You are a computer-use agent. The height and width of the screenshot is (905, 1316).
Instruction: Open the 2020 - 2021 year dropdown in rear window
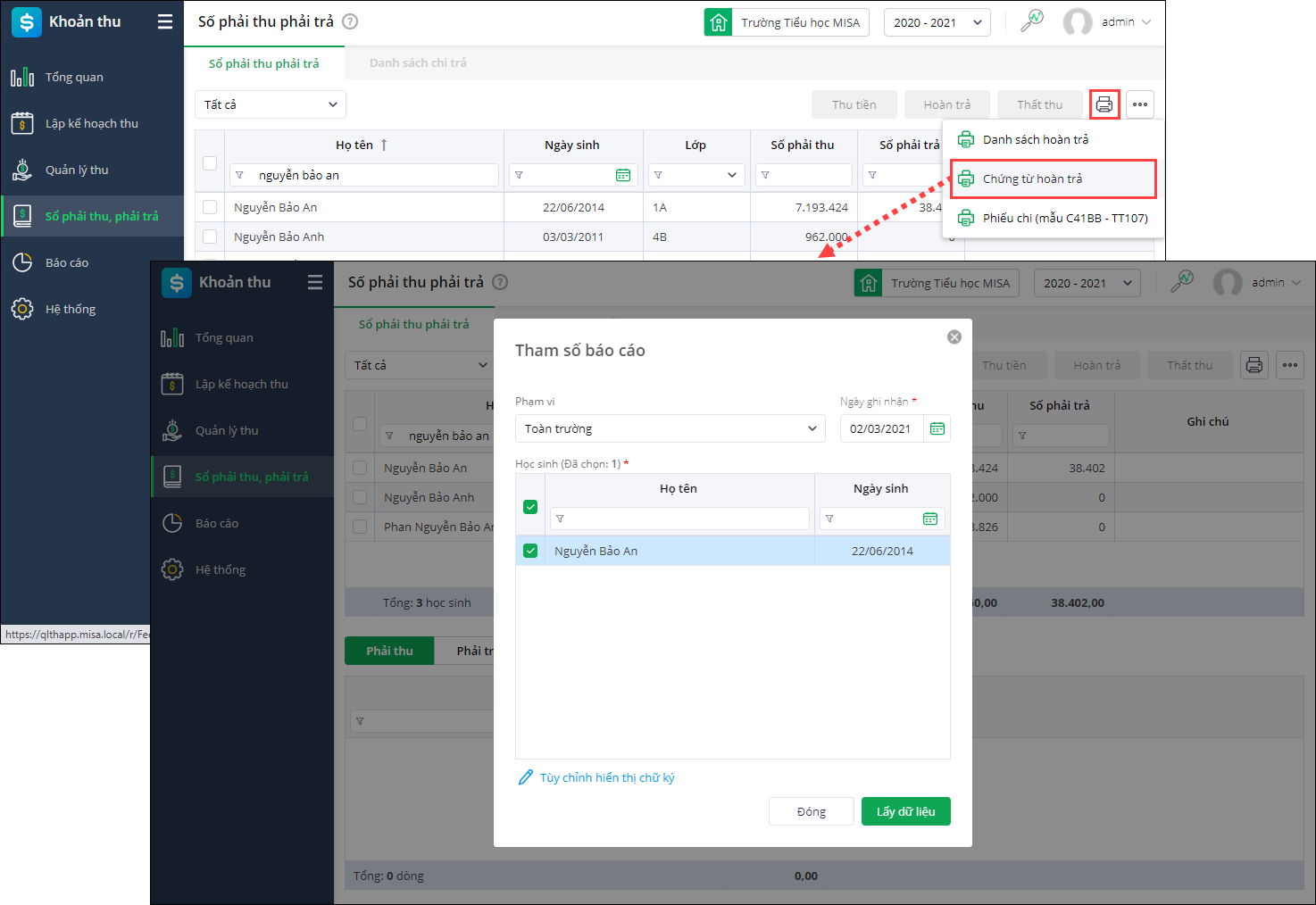tap(937, 22)
